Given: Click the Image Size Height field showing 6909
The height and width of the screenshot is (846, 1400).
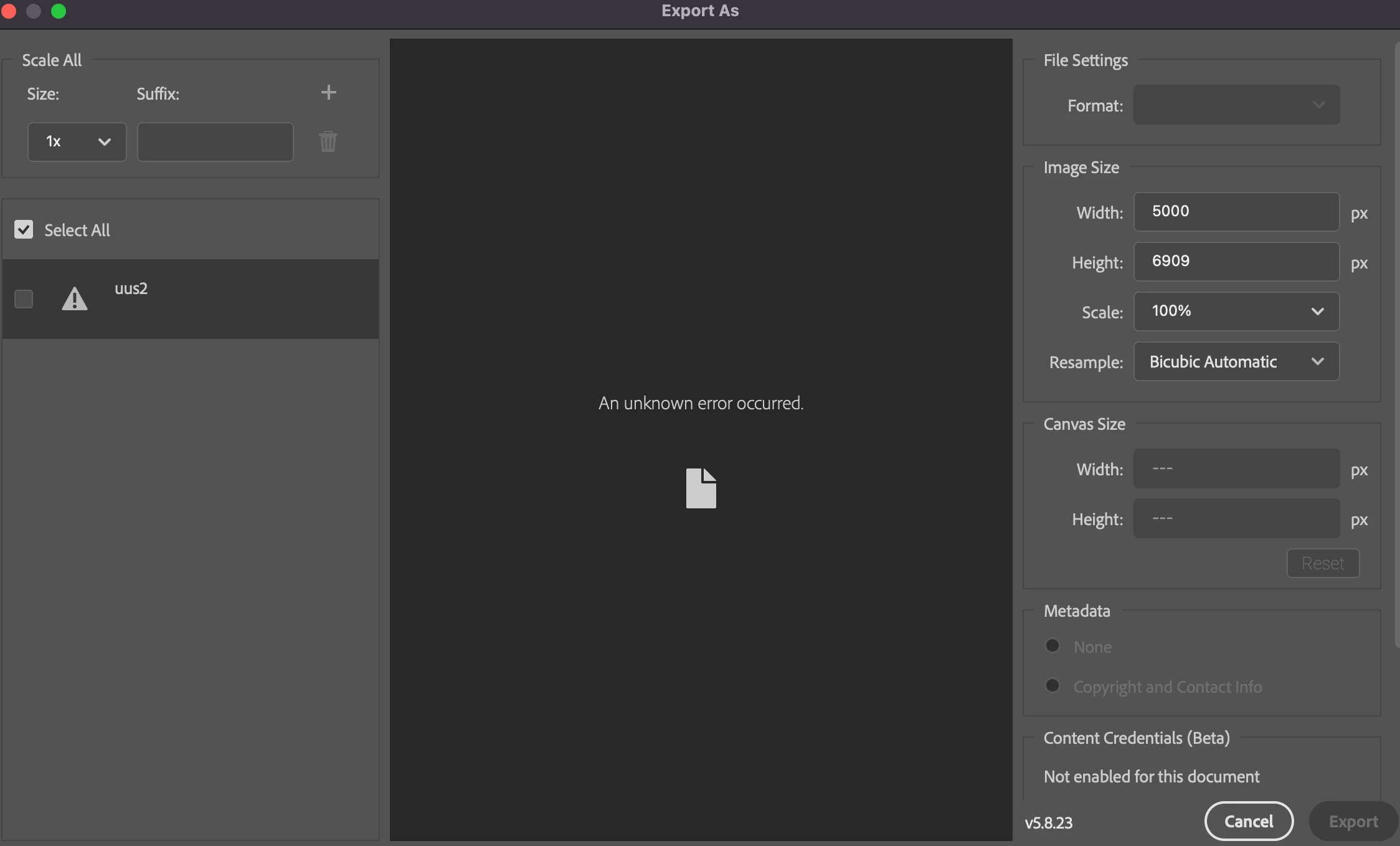Looking at the screenshot, I should tap(1236, 262).
